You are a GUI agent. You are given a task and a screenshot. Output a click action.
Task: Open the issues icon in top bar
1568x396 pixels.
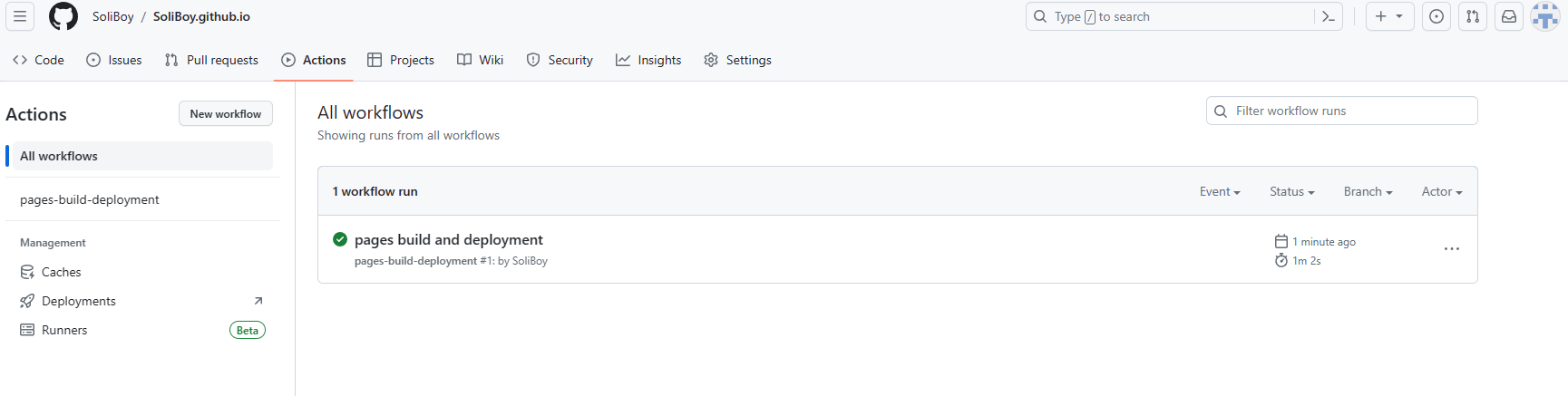pyautogui.click(x=1437, y=16)
